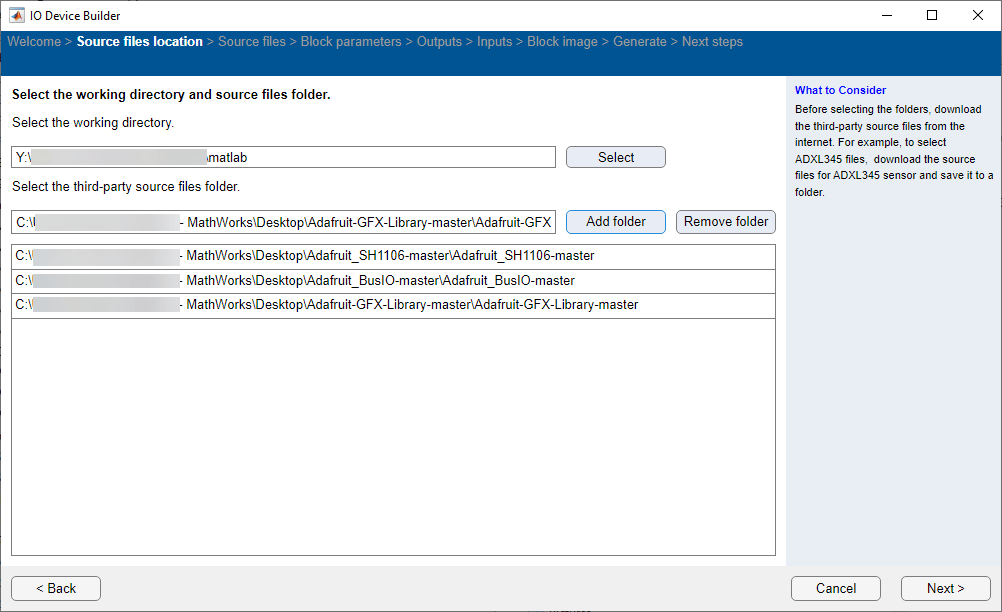Navigate to the Block image step
The height and width of the screenshot is (612, 1002).
pyautogui.click(x=562, y=42)
